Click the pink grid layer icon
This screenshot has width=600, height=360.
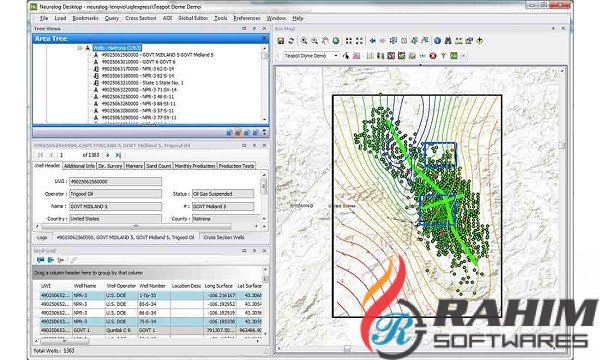pyautogui.click(x=356, y=56)
